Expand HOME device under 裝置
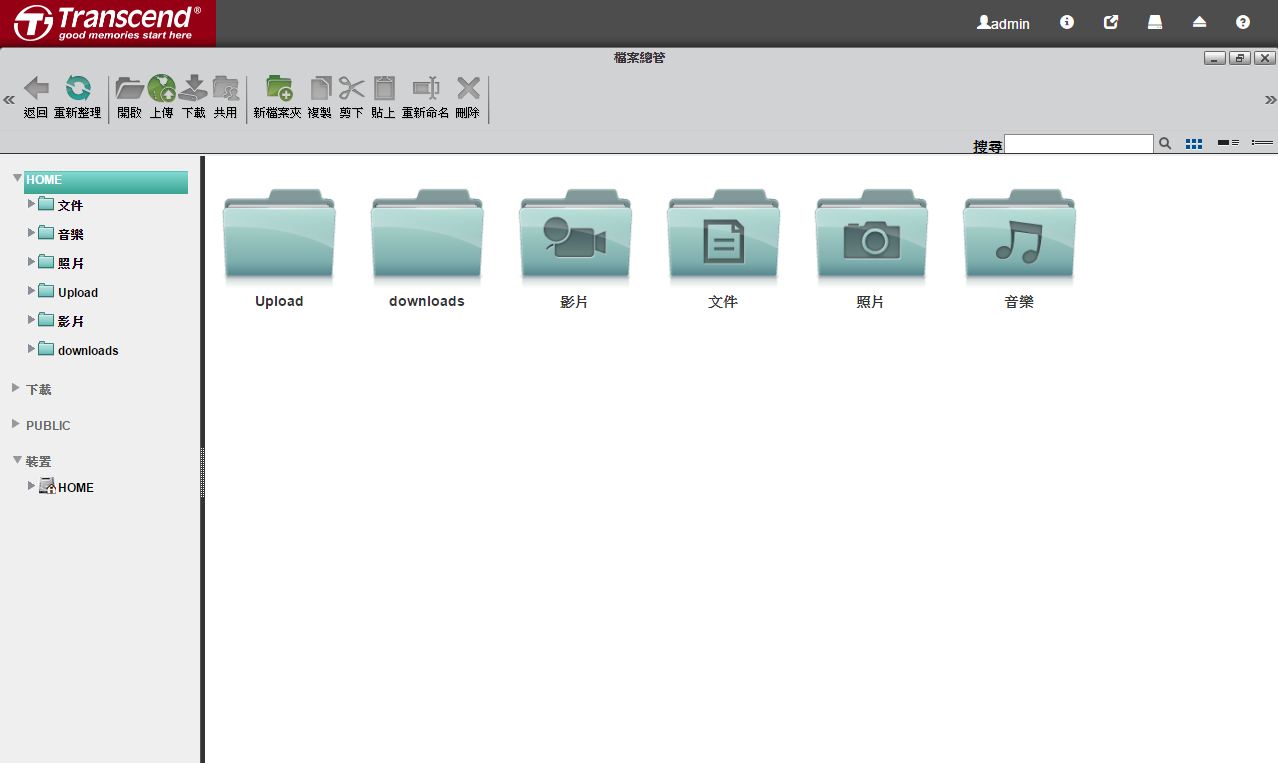The width and height of the screenshot is (1278, 763). (32, 486)
